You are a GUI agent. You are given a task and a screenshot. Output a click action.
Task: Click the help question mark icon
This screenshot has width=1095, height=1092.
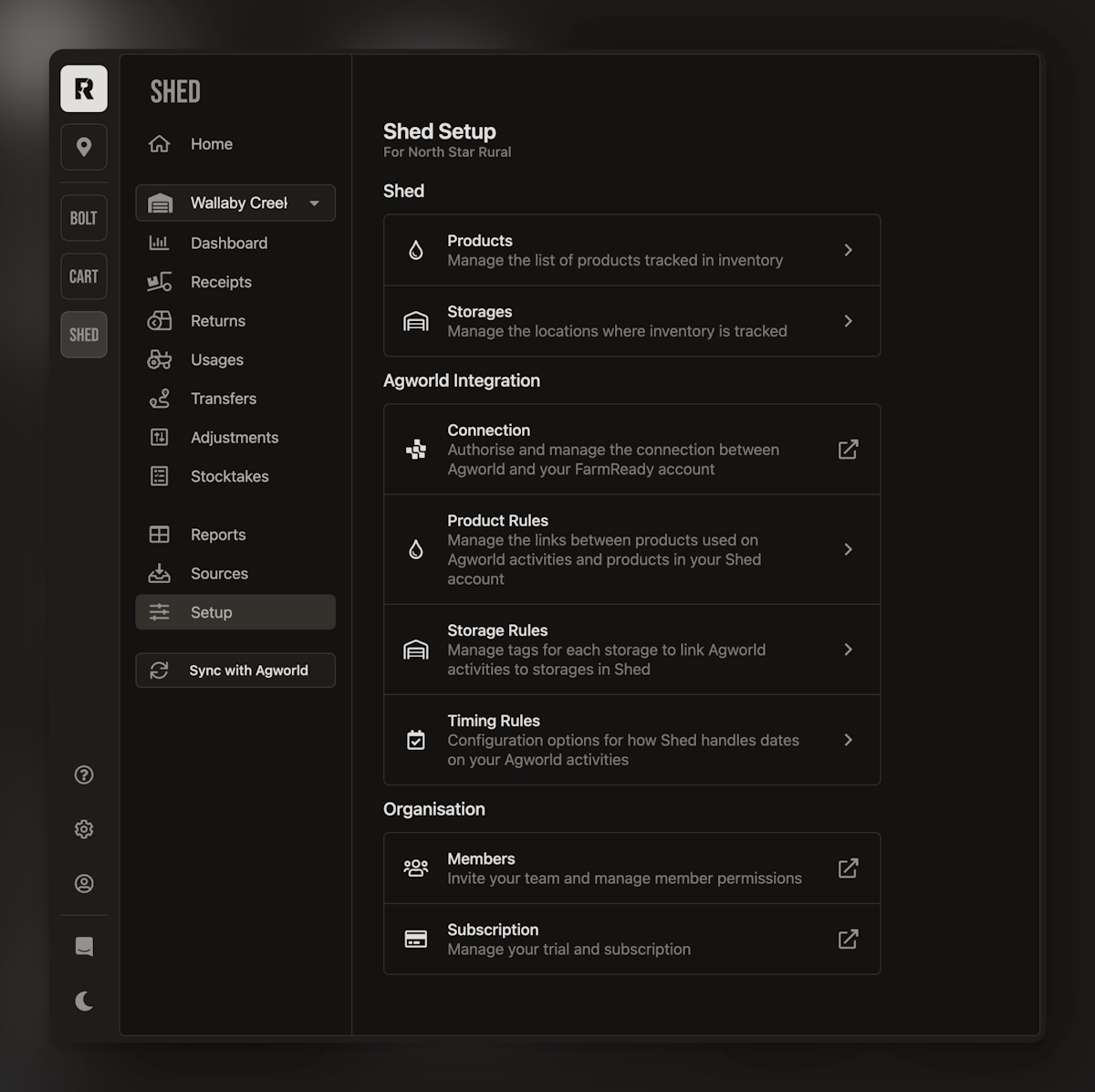click(x=84, y=775)
